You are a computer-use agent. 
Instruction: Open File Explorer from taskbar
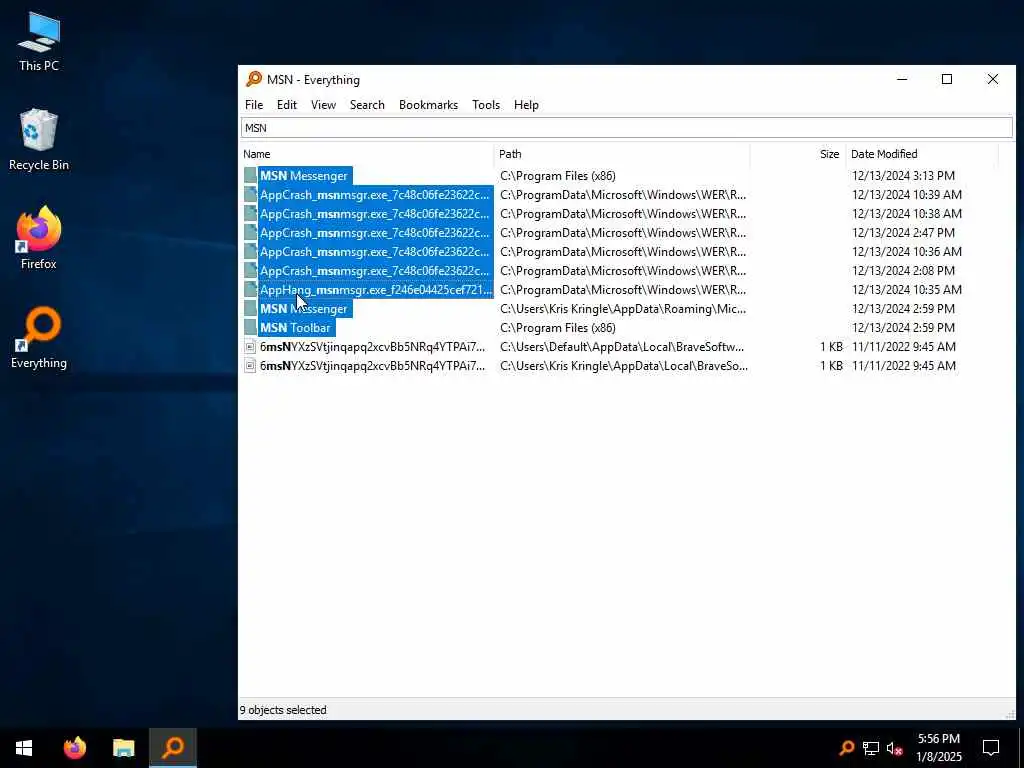click(123, 748)
